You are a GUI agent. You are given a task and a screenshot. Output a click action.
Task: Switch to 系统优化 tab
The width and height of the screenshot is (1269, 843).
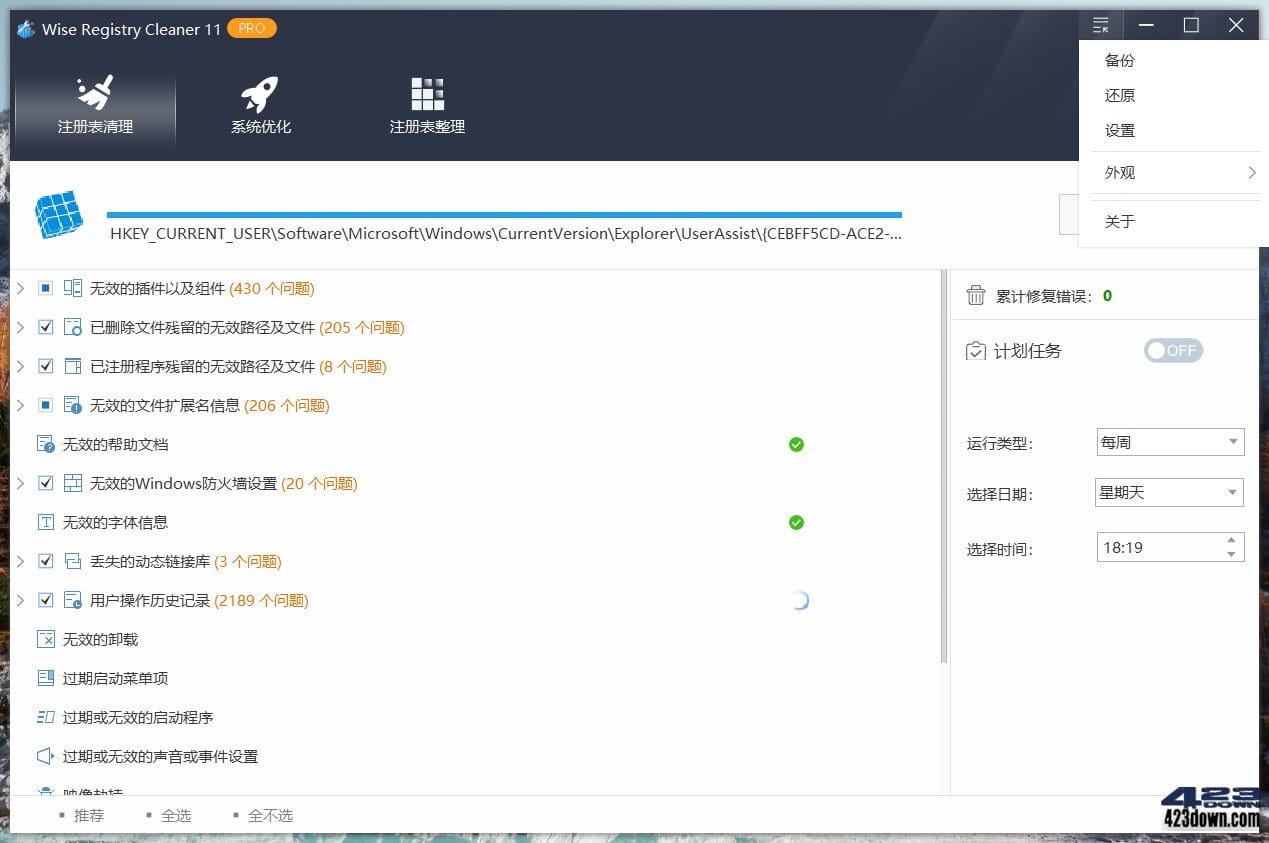(260, 106)
